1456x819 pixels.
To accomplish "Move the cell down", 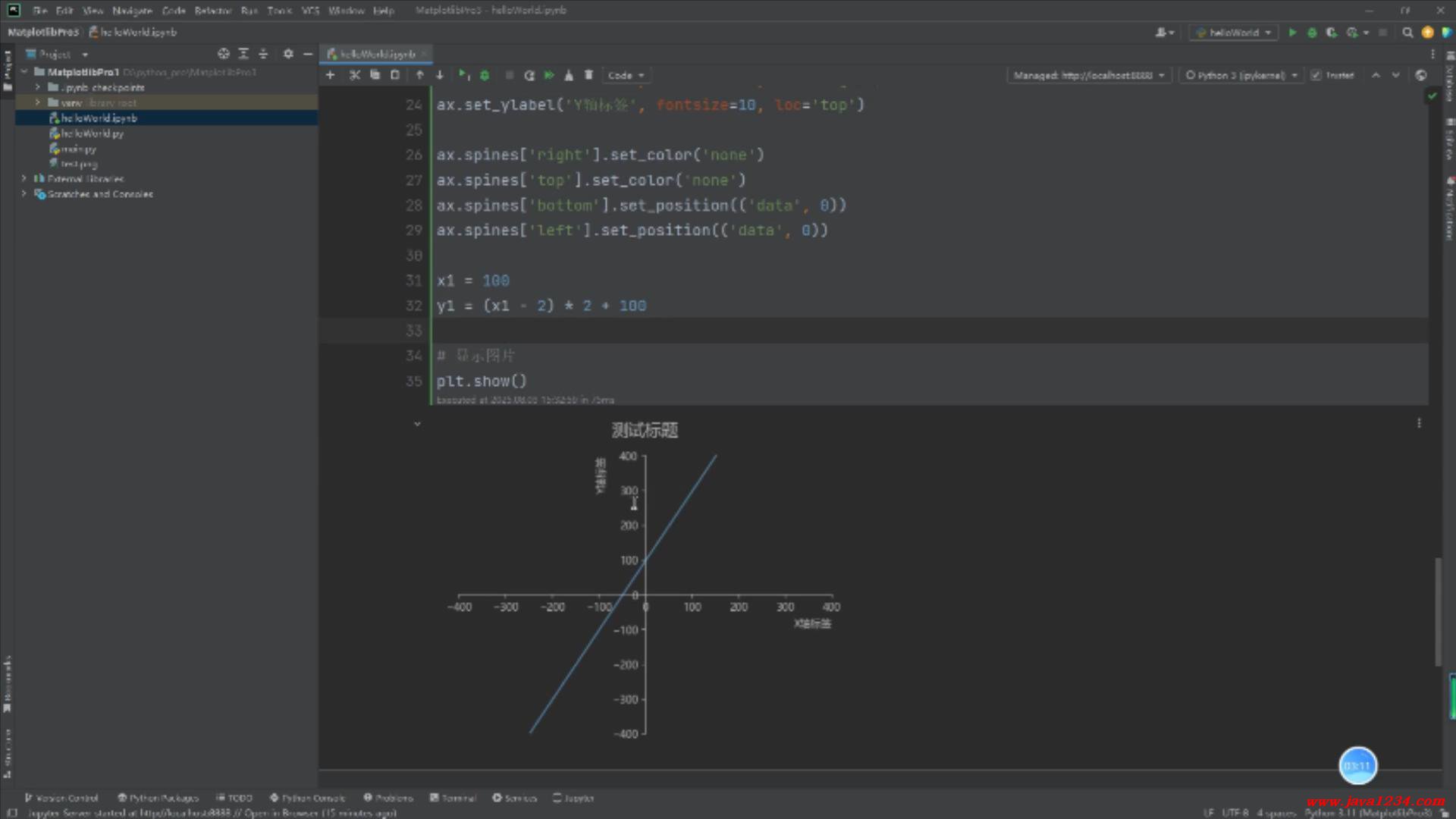I will tap(440, 75).
